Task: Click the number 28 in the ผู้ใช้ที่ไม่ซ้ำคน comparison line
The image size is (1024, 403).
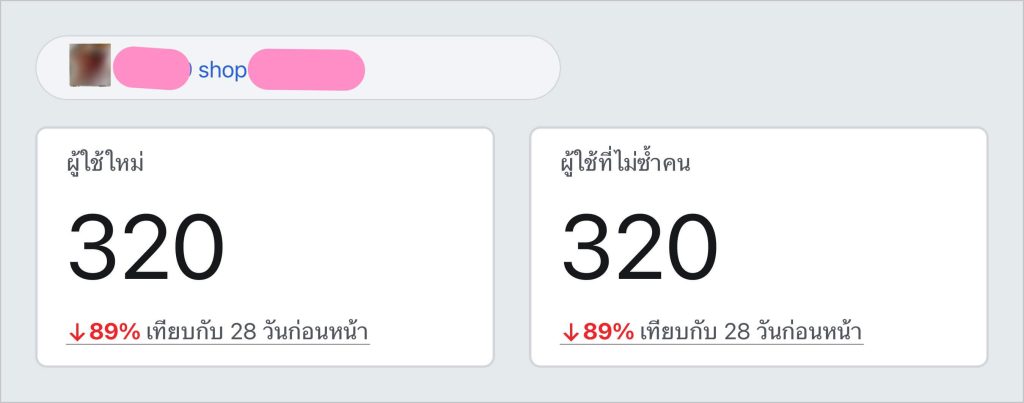Action: 737,332
